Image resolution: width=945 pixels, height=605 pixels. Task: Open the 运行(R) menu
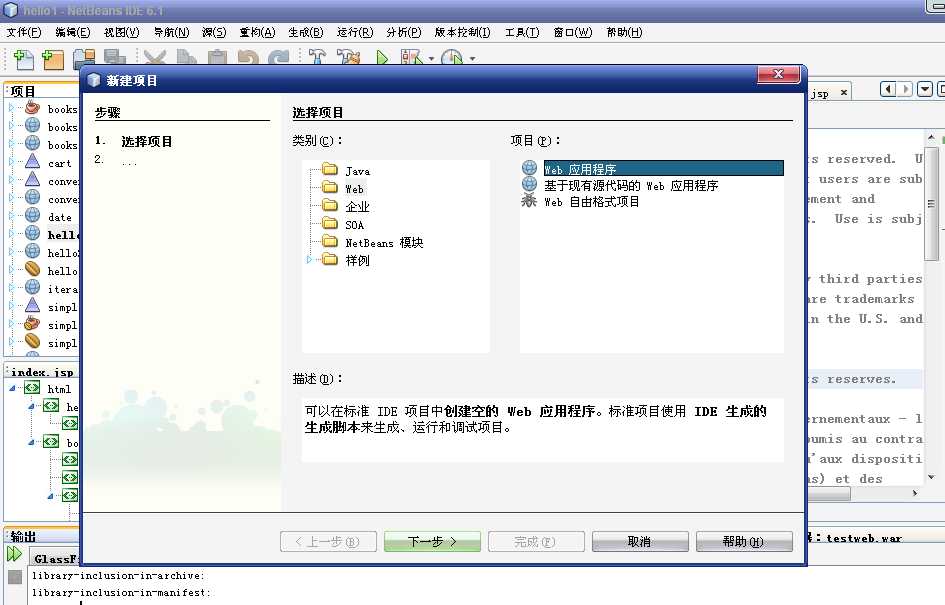[355, 33]
